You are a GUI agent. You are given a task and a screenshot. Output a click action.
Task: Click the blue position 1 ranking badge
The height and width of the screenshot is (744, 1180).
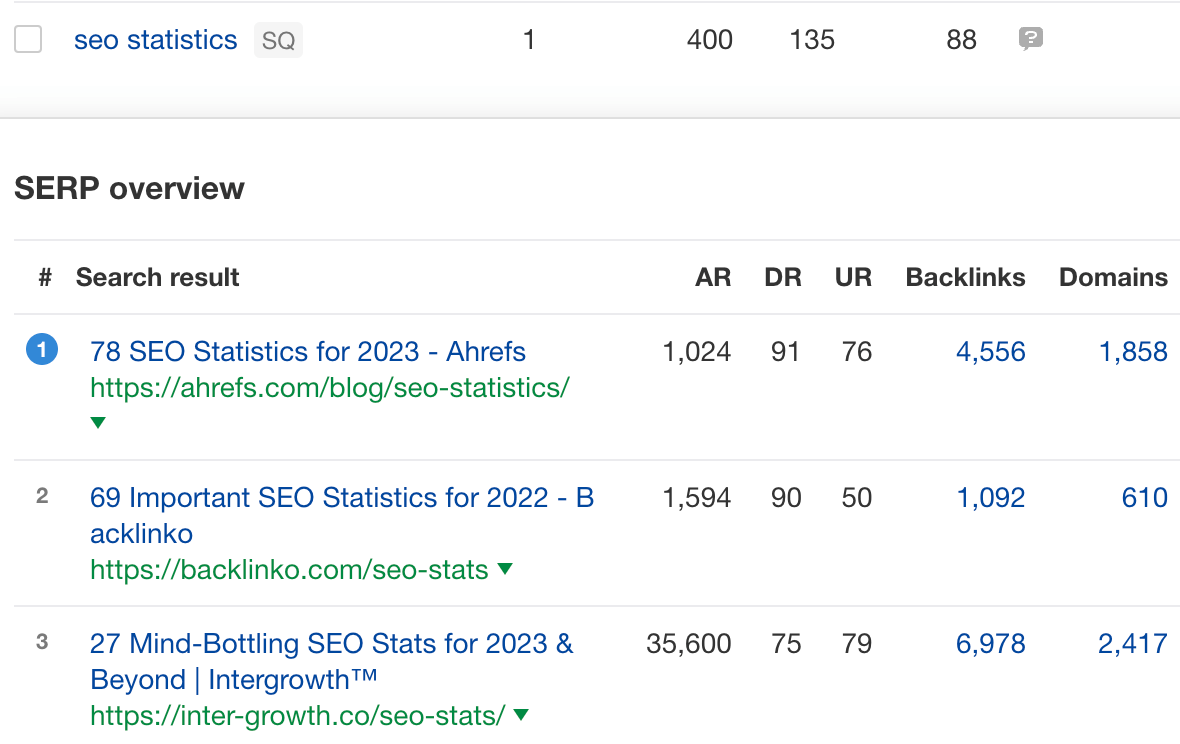pyautogui.click(x=42, y=351)
